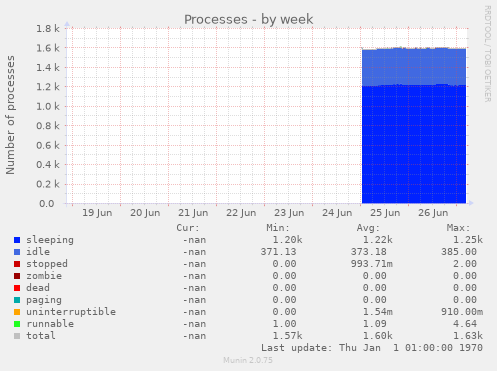
Task: Click the paging legend color swatch
Action: point(17,300)
